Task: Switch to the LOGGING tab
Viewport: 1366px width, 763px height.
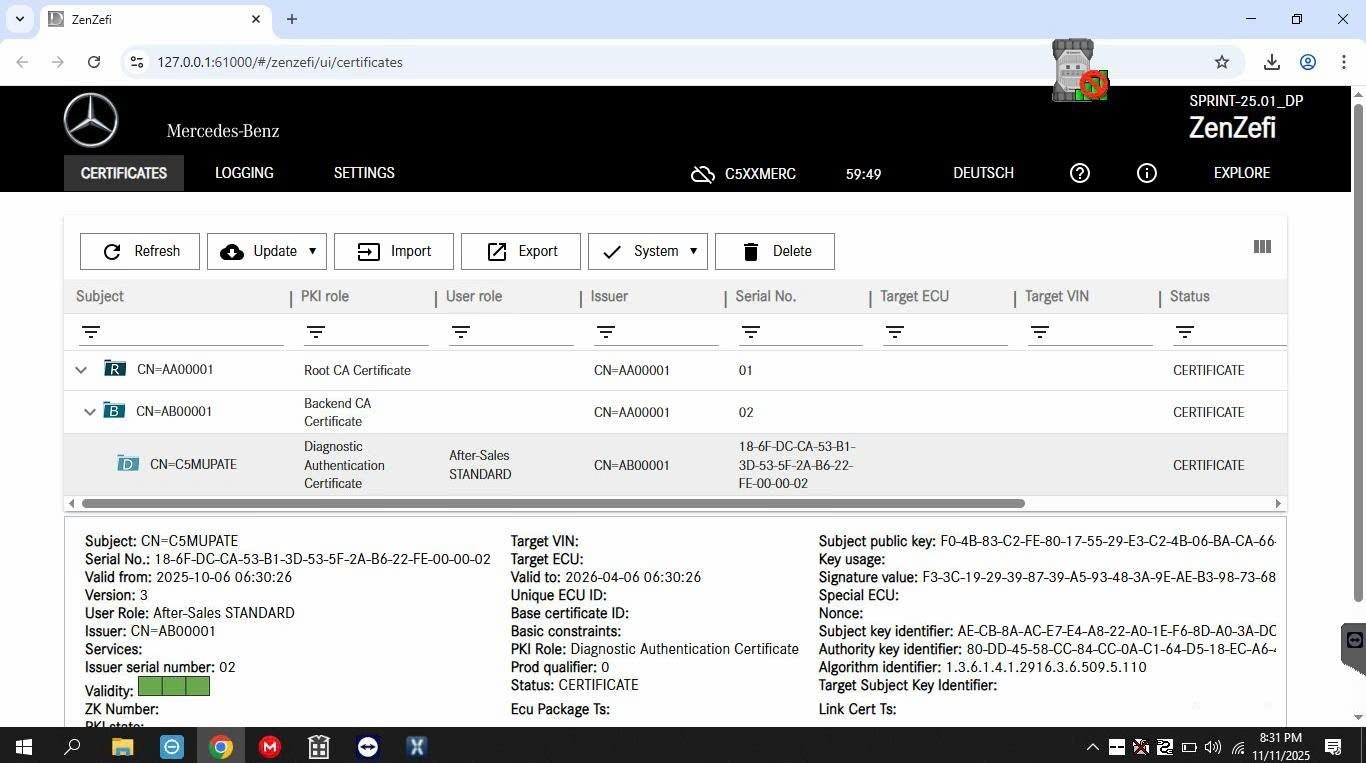Action: coord(243,173)
